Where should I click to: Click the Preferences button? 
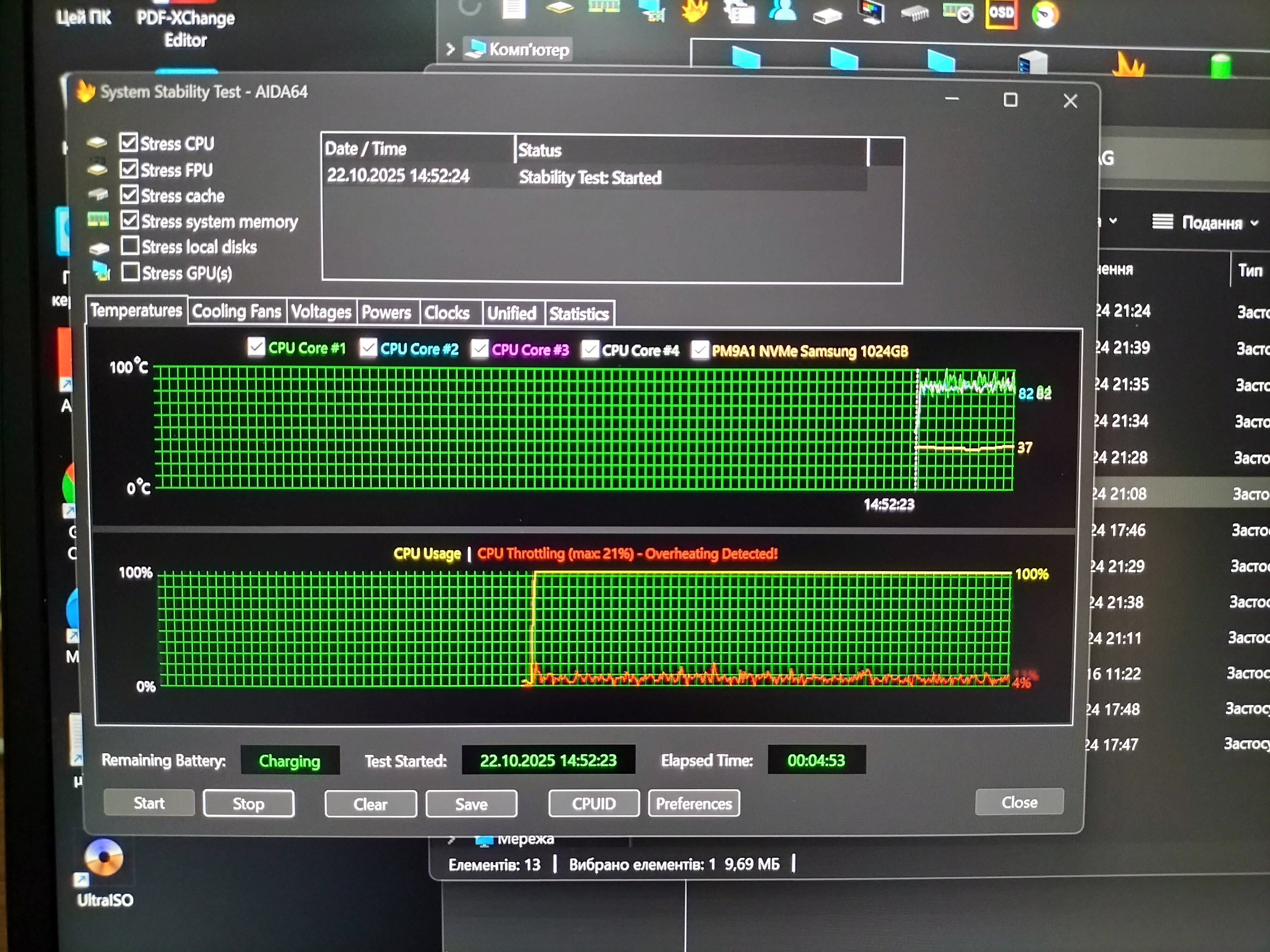(693, 803)
